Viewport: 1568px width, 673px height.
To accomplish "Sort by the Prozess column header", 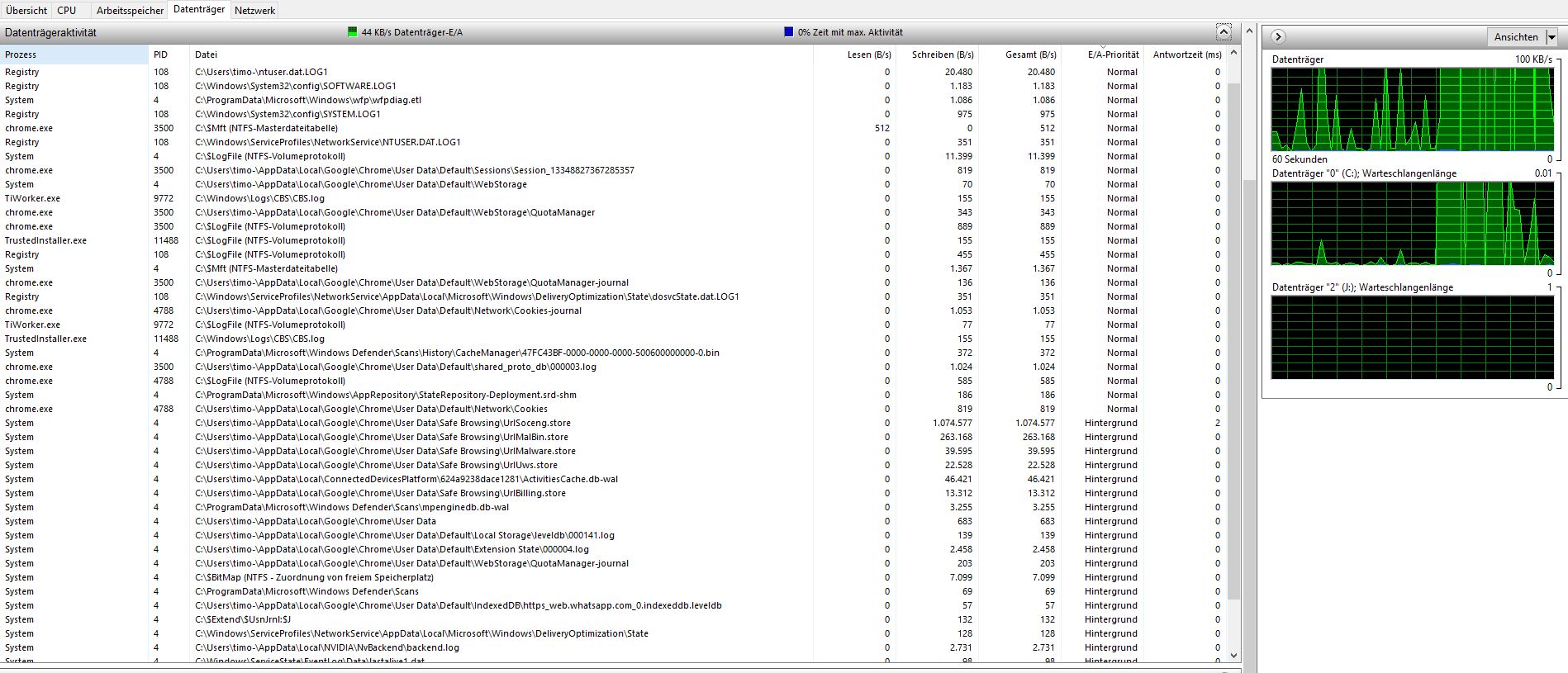I will (74, 55).
